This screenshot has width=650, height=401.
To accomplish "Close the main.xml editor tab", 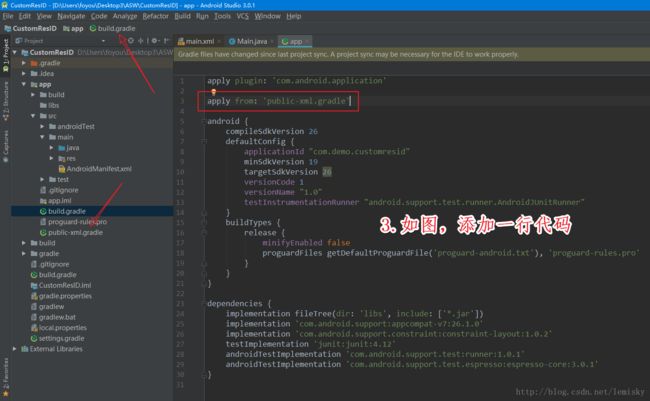I will (219, 41).
